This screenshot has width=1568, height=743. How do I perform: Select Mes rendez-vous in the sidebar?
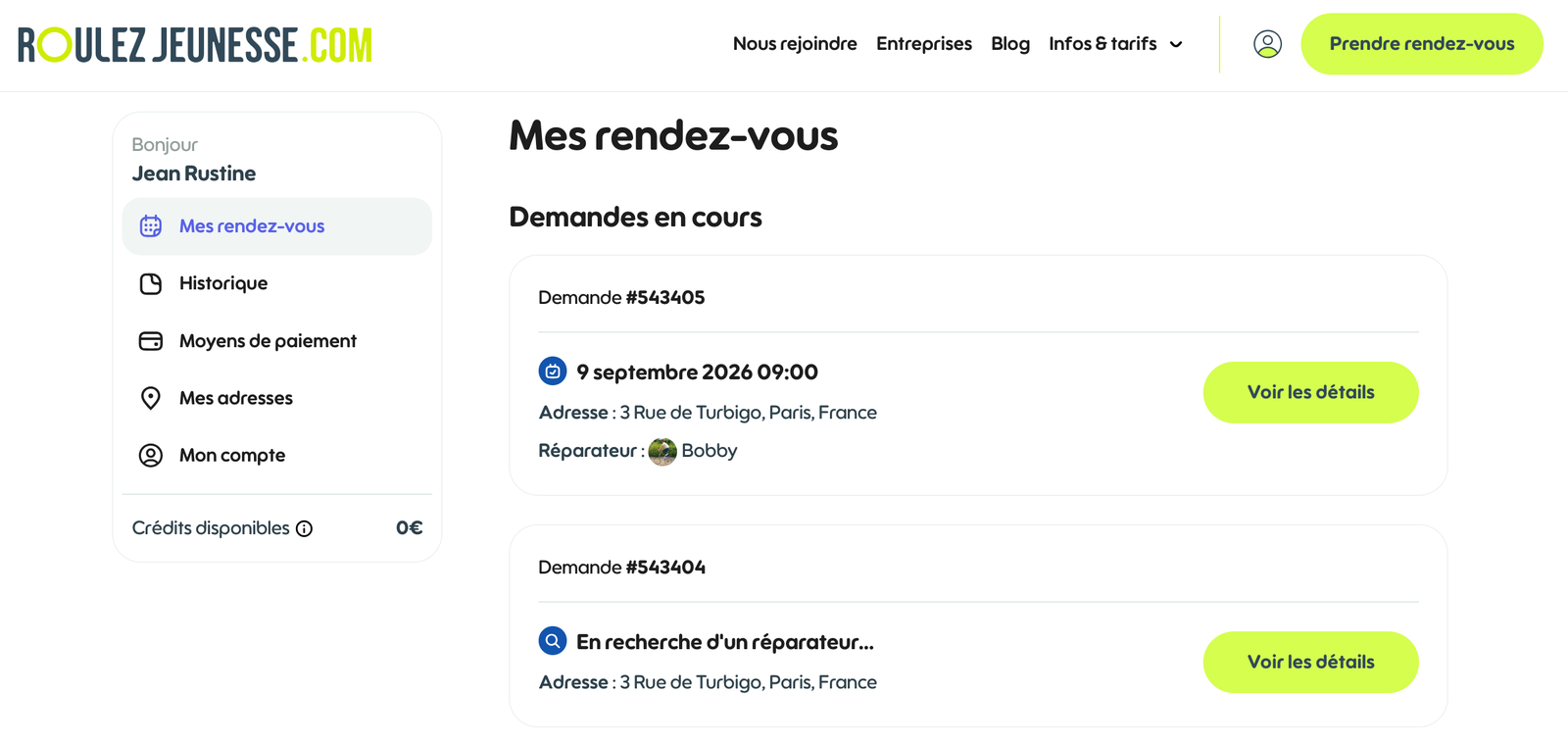277,226
